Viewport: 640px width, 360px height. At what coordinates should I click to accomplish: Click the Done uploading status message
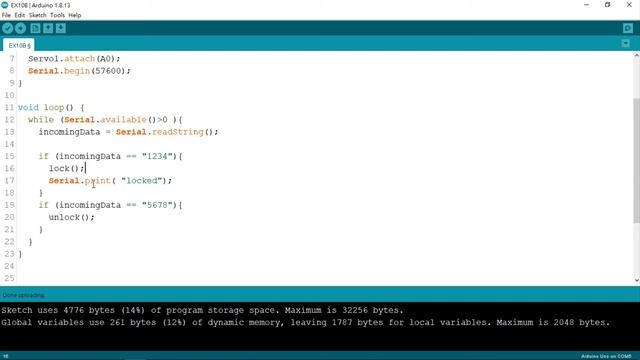(23, 295)
